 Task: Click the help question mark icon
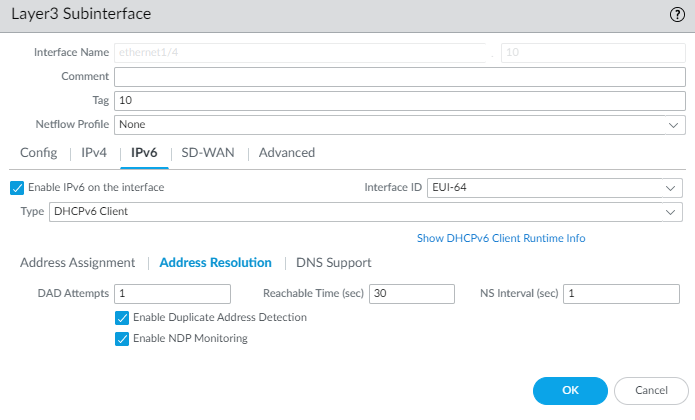[x=677, y=15]
